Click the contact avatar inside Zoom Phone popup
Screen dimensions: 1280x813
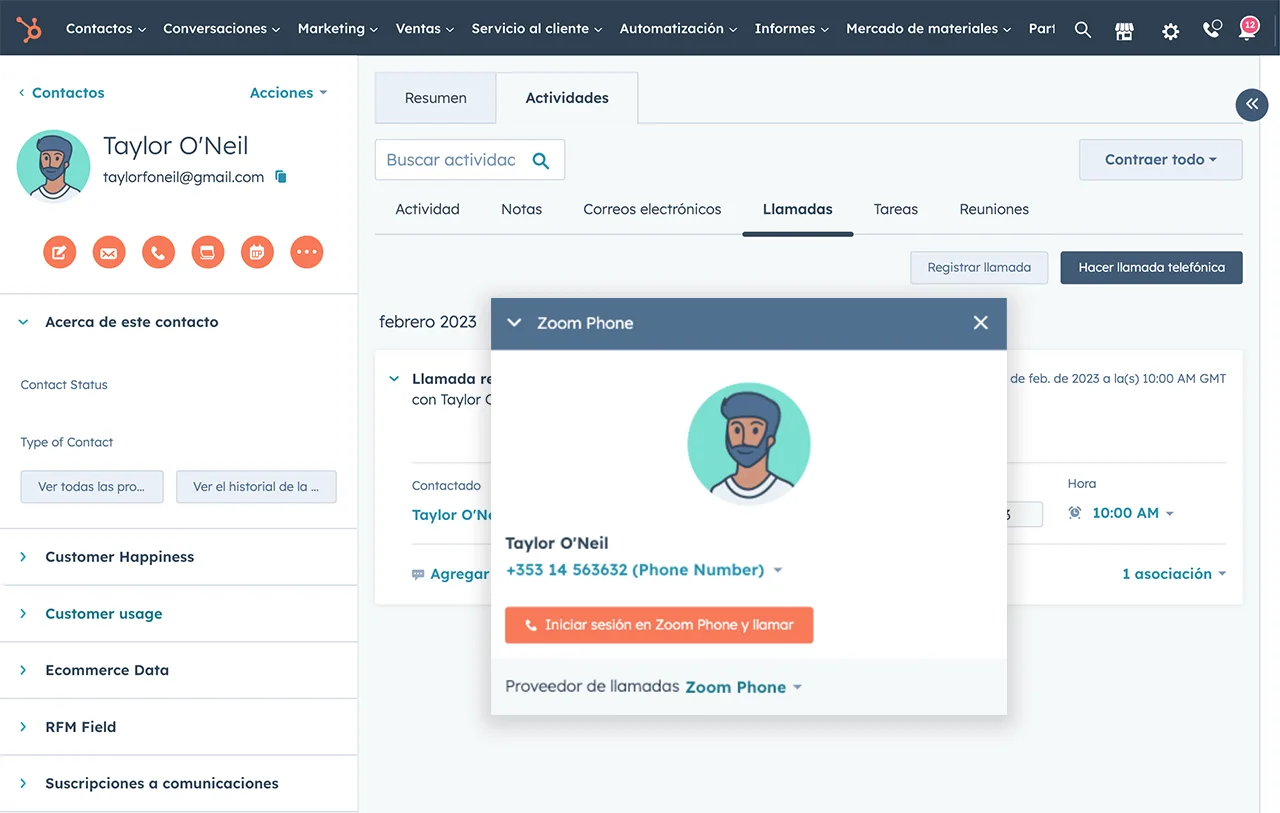coord(749,444)
